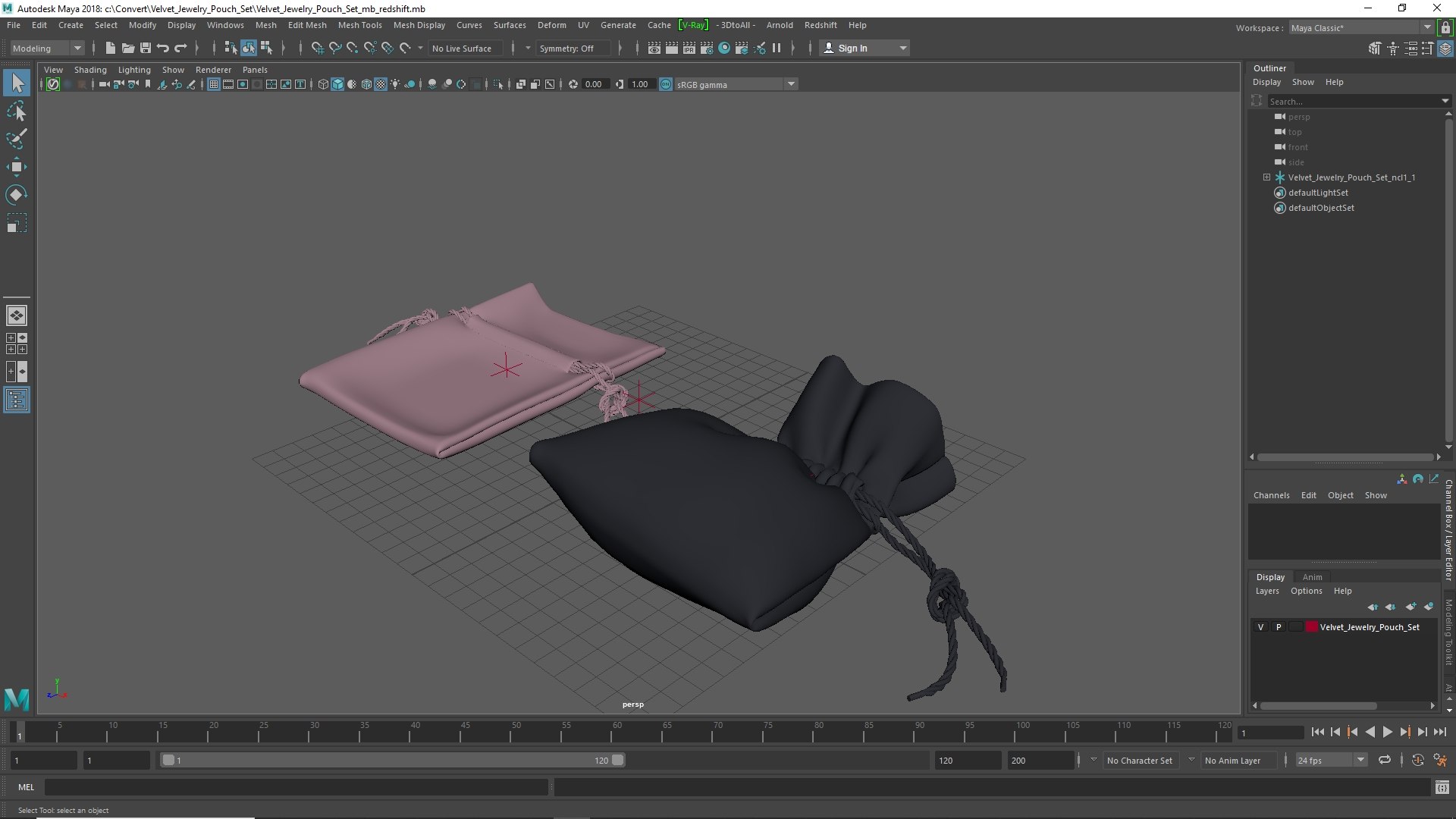
Task: Click the MEL command input field
Action: [296, 787]
